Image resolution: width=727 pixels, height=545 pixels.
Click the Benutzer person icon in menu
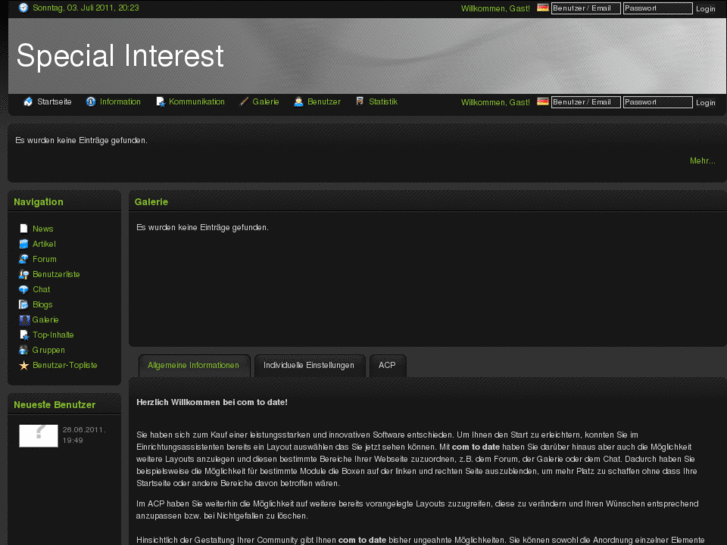point(299,102)
